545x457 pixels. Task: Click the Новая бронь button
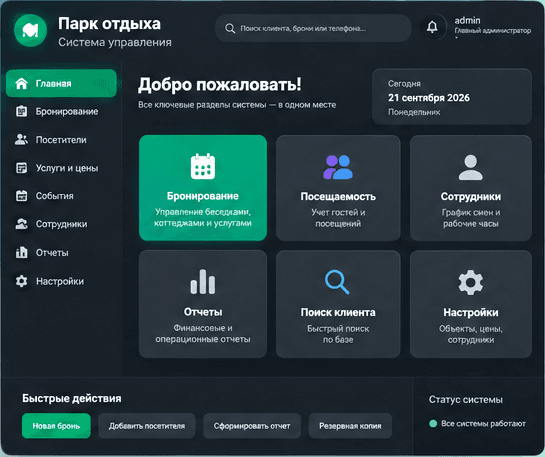click(x=56, y=426)
